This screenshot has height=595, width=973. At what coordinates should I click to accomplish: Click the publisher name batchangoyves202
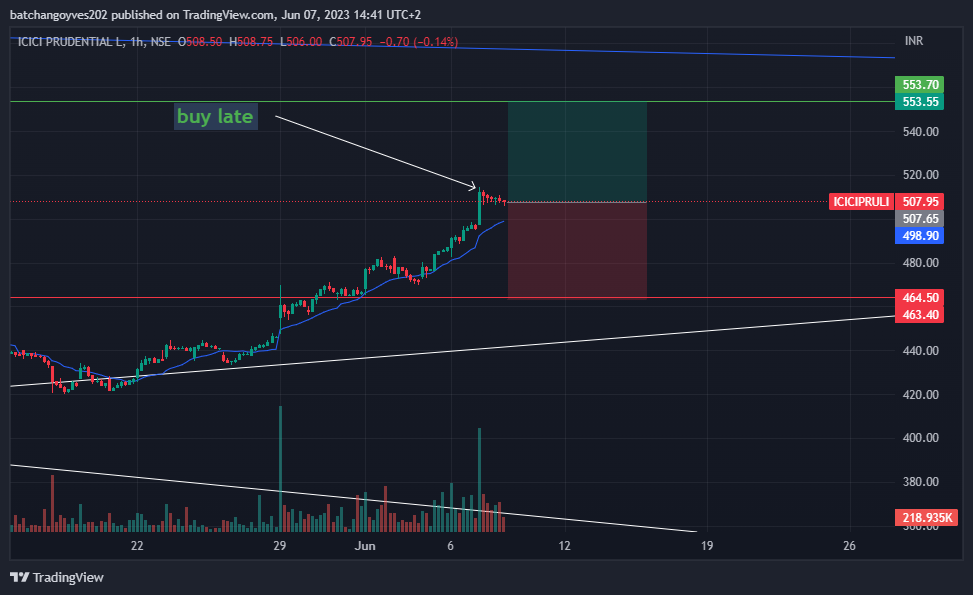click(x=59, y=14)
